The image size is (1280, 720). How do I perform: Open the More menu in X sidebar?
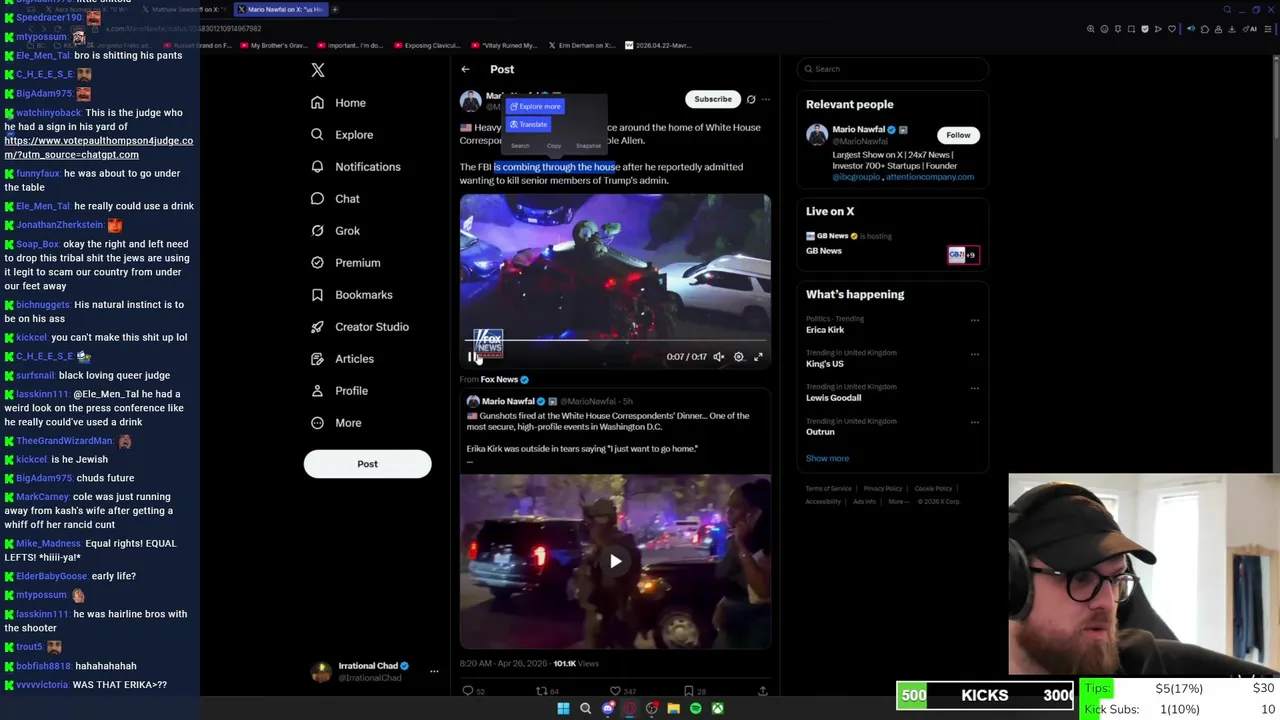tap(336, 423)
